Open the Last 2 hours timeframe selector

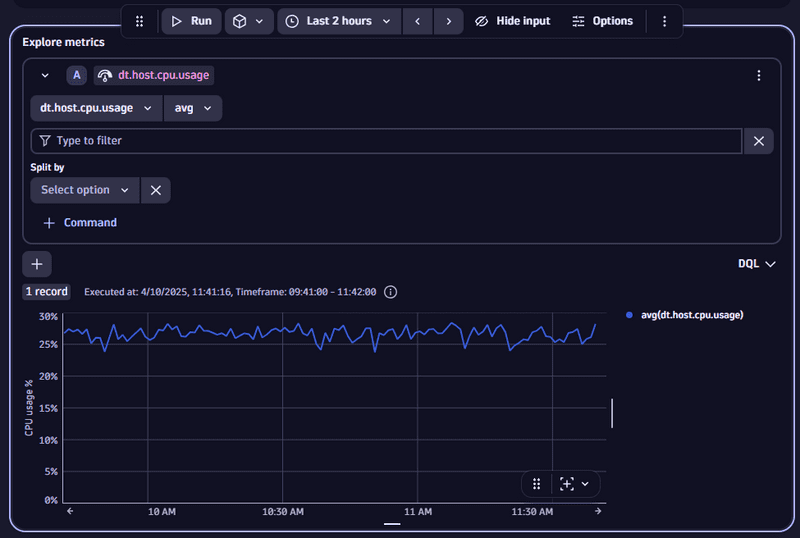tap(339, 21)
